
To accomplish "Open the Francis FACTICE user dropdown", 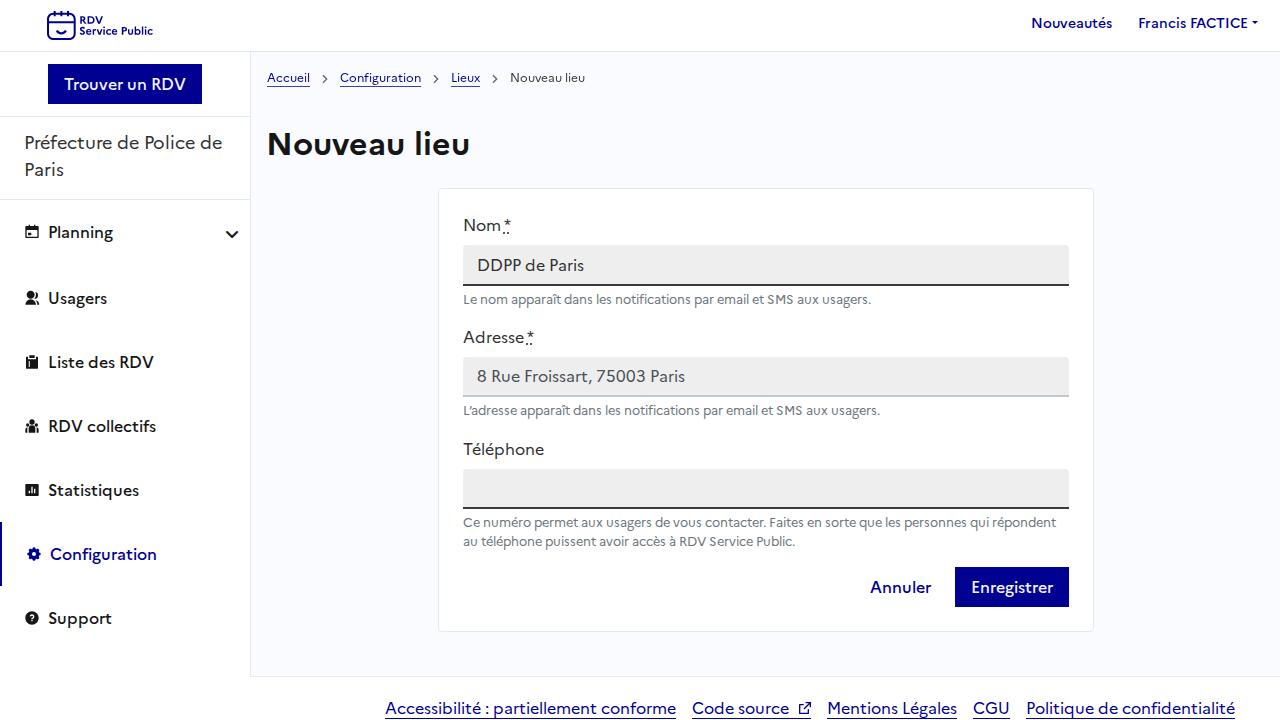I will click(x=1197, y=23).
